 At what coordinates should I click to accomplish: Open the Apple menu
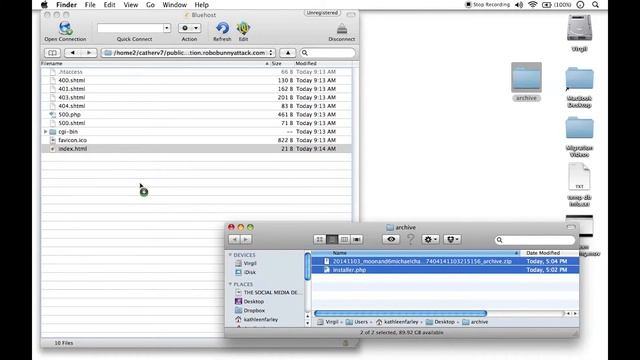pyautogui.click(x=44, y=5)
